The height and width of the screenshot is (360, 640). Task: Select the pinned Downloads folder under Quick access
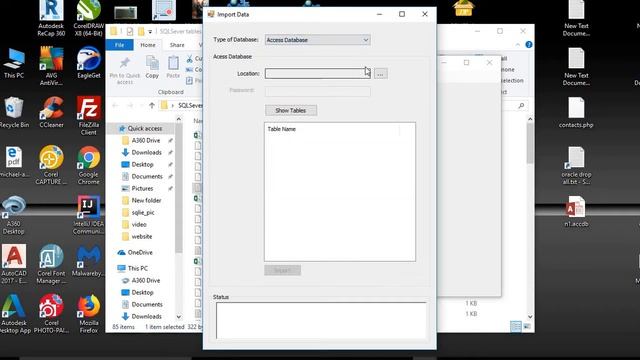tap(147, 152)
